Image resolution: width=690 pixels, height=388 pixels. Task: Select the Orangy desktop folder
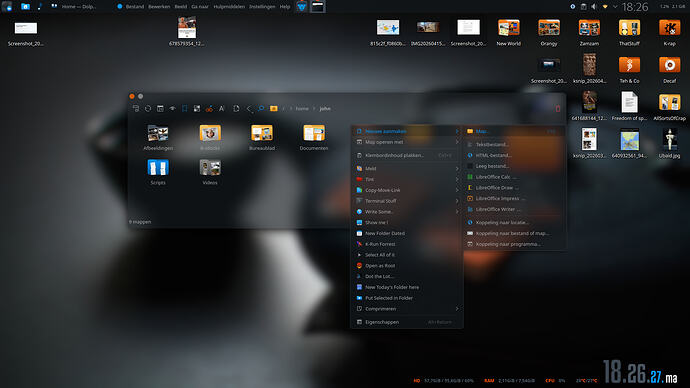549,33
